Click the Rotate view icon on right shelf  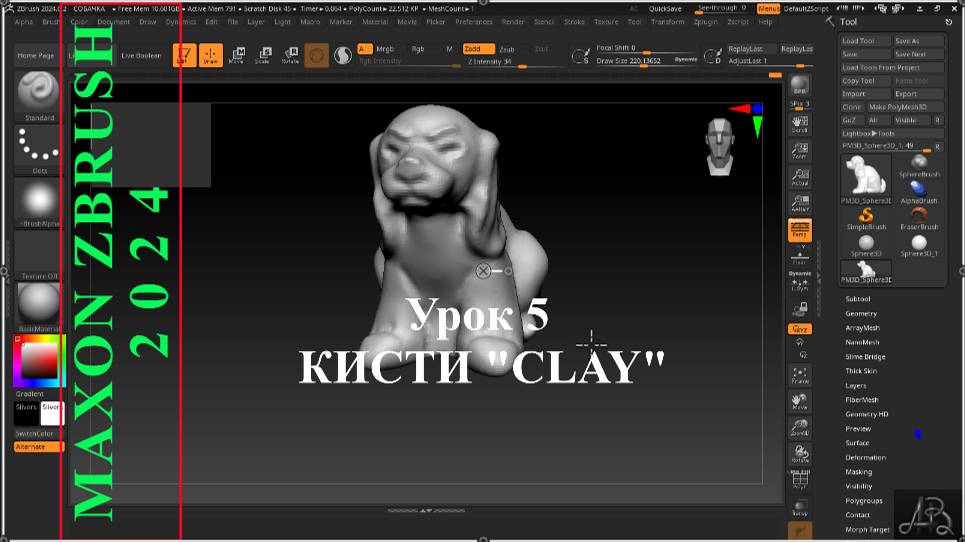799,455
